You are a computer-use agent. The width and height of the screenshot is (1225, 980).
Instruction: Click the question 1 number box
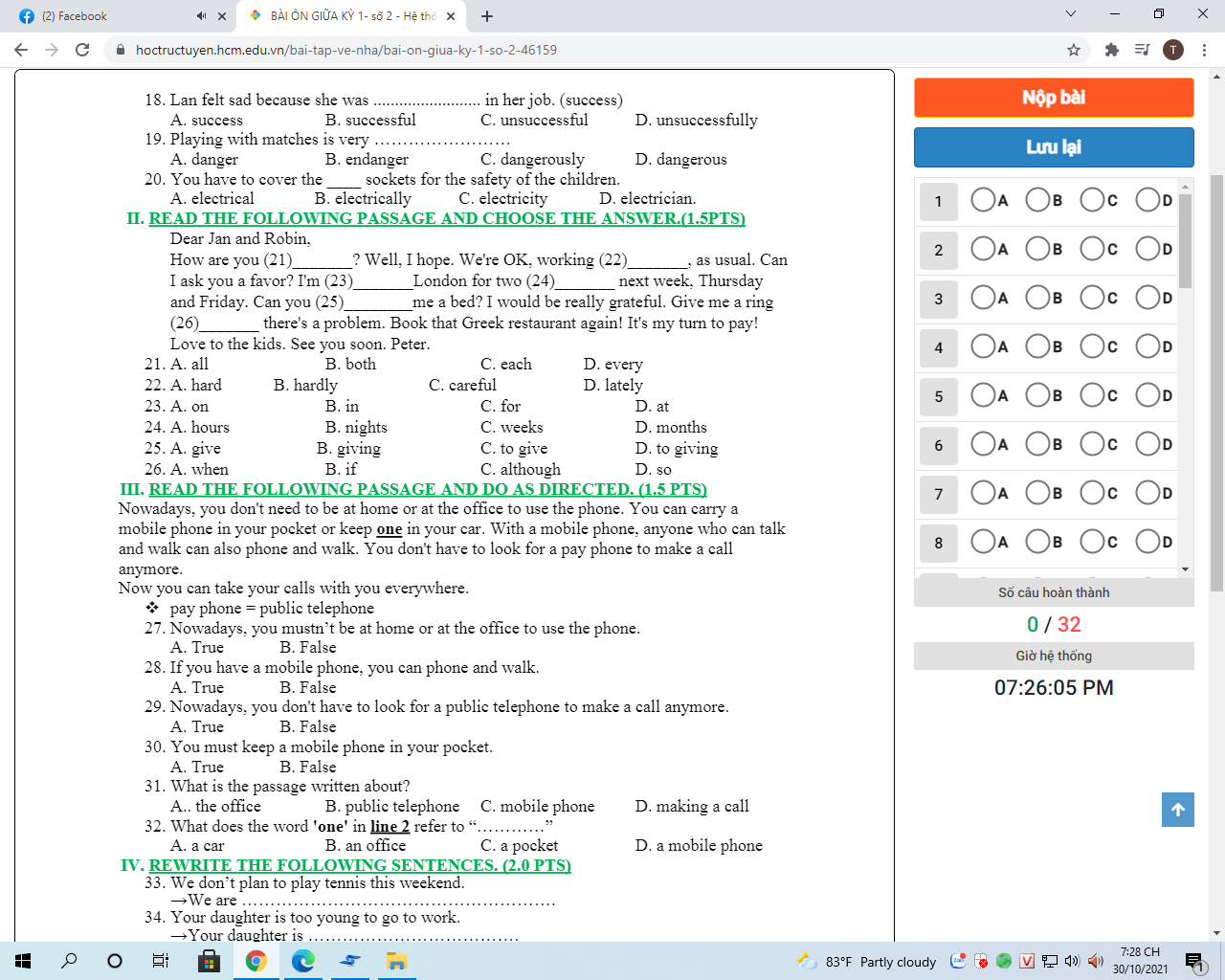pos(938,201)
